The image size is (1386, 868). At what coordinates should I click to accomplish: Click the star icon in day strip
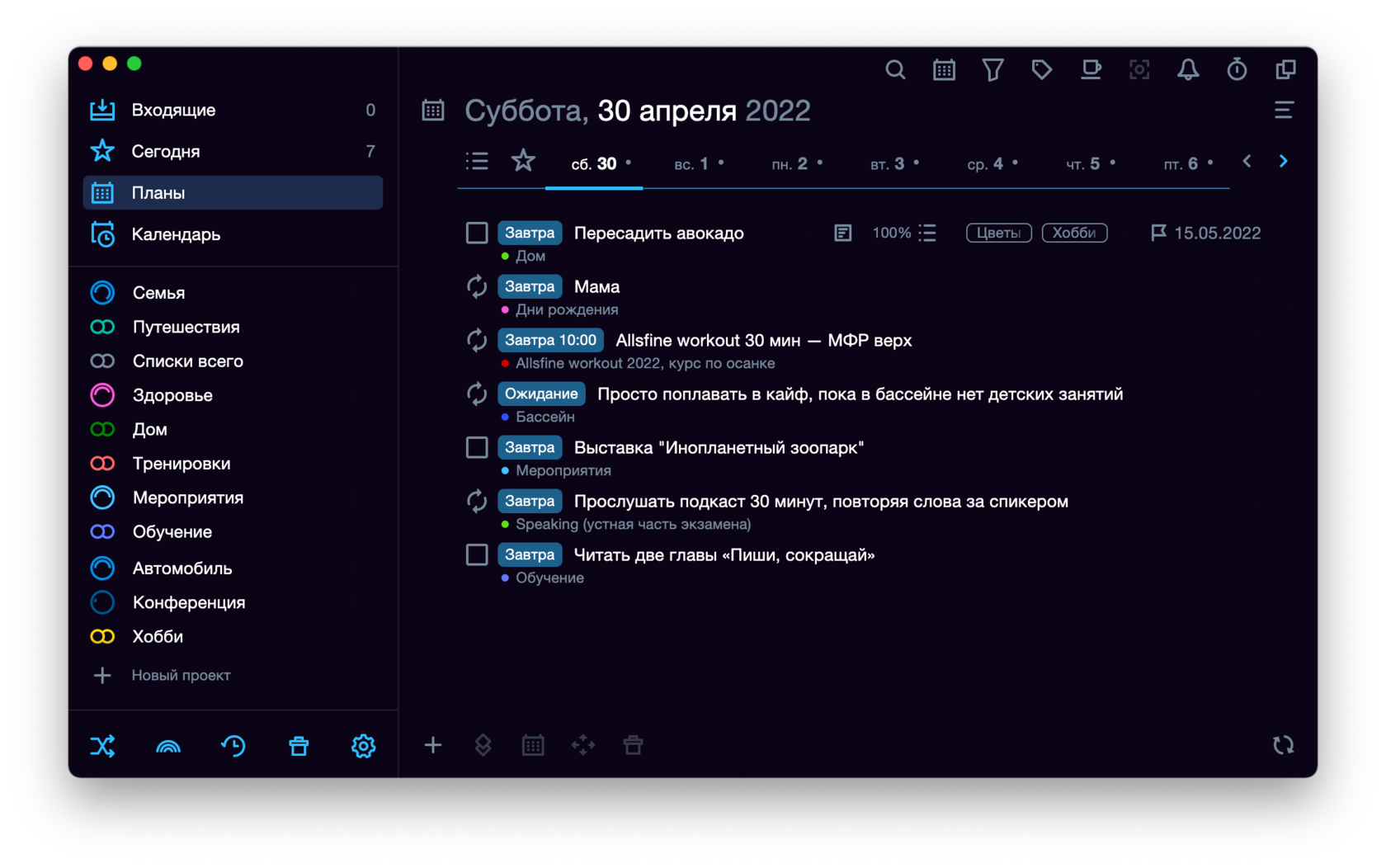[x=523, y=161]
